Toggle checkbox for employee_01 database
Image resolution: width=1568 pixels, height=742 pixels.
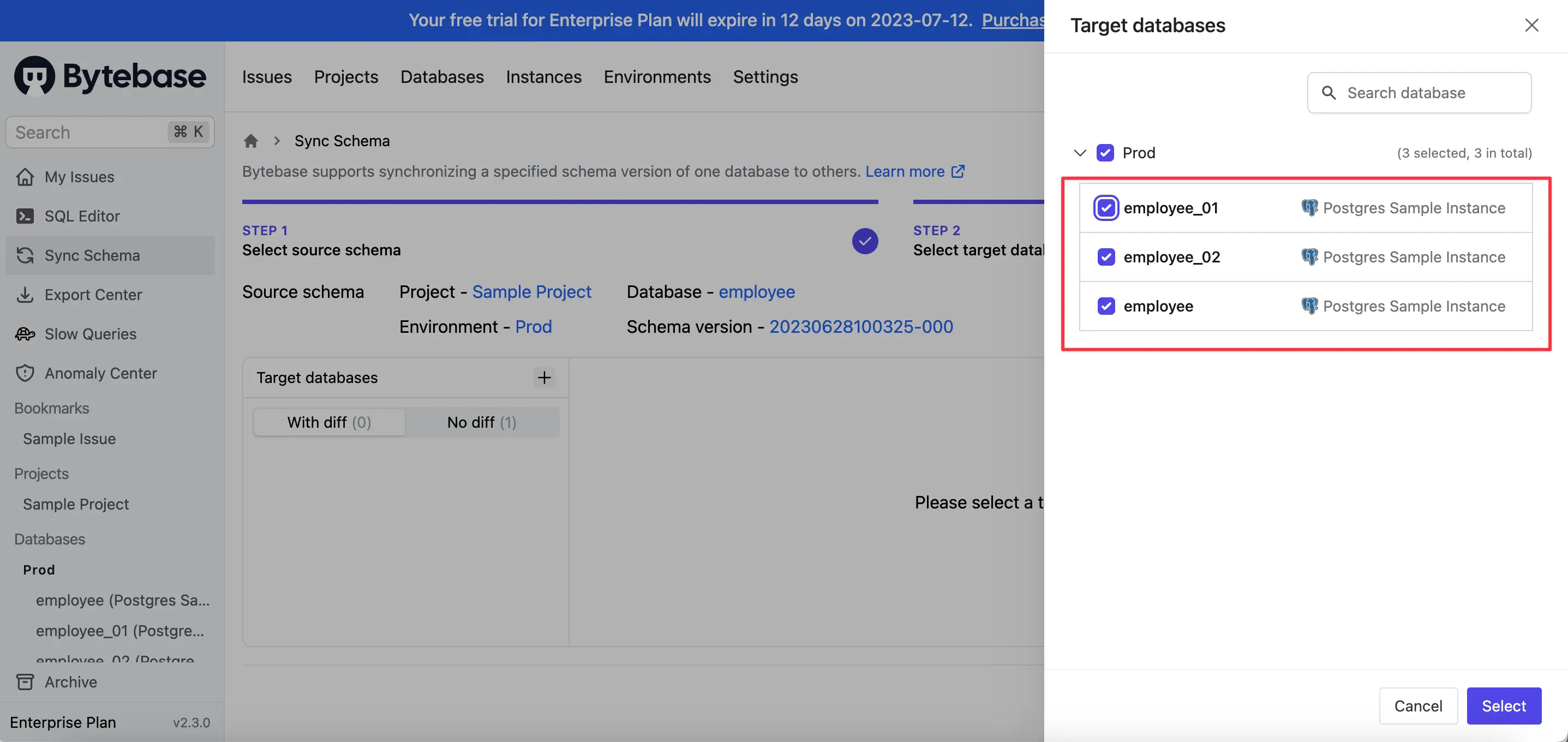[1106, 207]
